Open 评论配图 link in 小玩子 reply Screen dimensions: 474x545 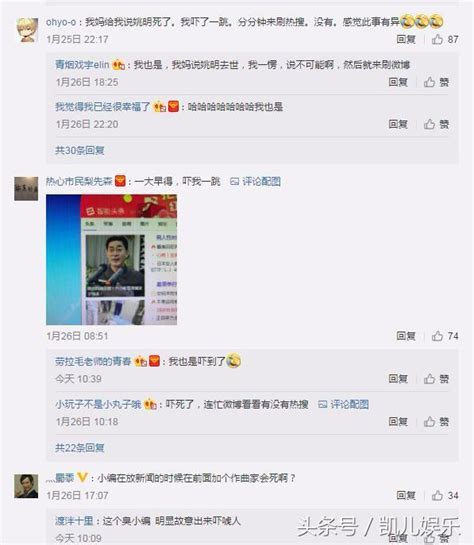click(x=343, y=404)
